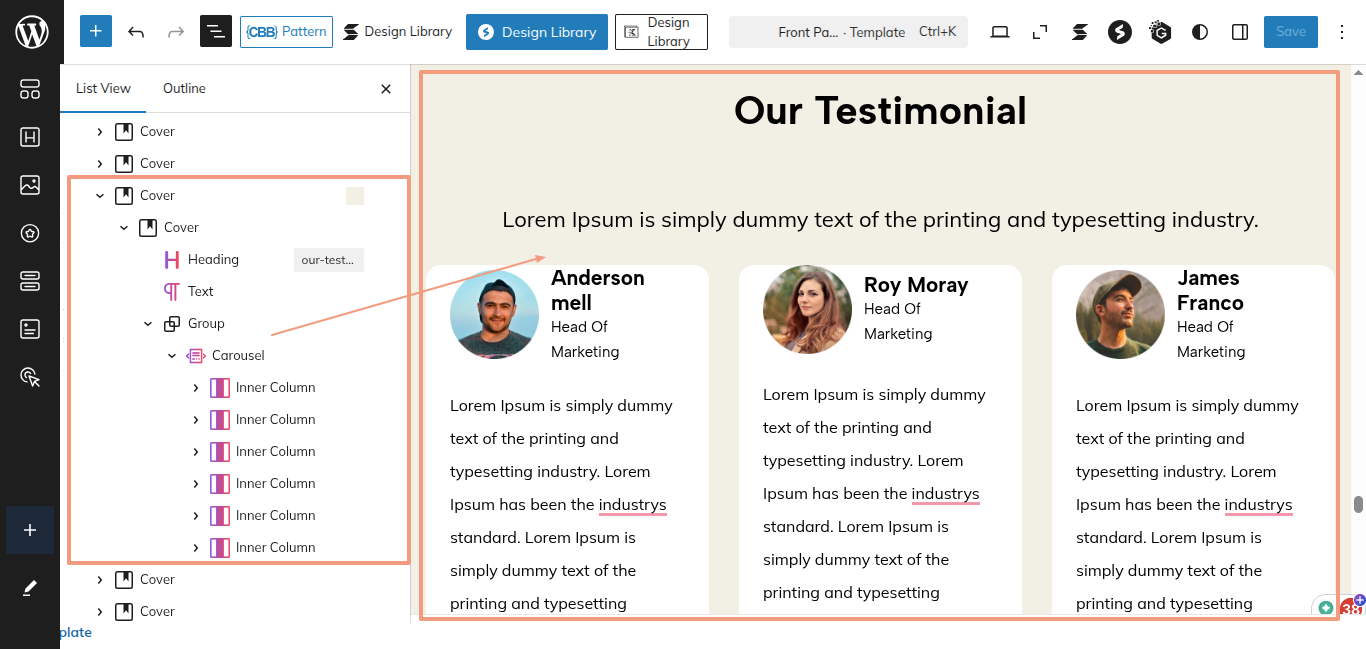Viewport: 1366px width, 649px height.
Task: Open the device preview laptop icon
Action: coord(1000,32)
